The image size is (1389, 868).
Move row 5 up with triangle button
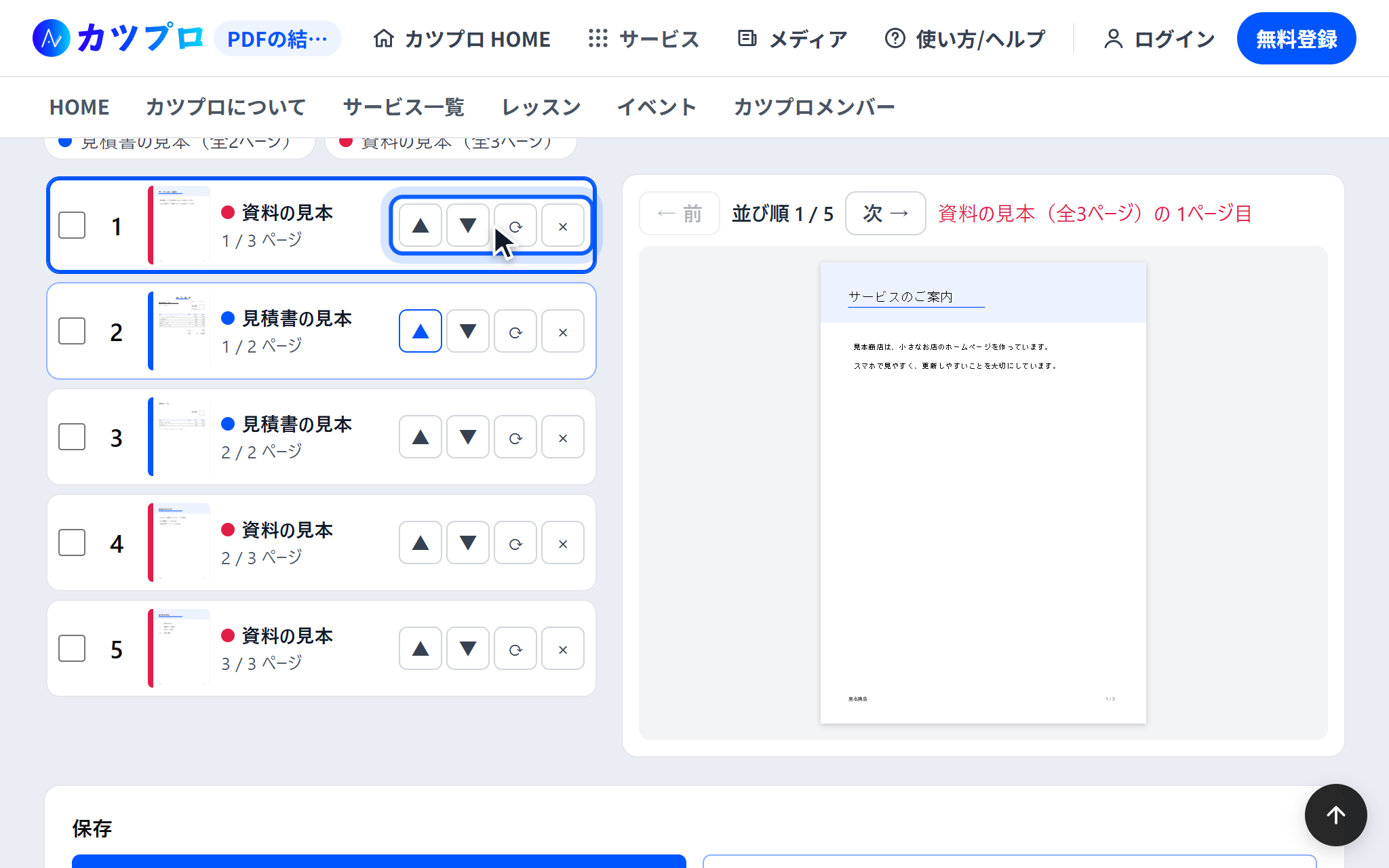click(420, 649)
